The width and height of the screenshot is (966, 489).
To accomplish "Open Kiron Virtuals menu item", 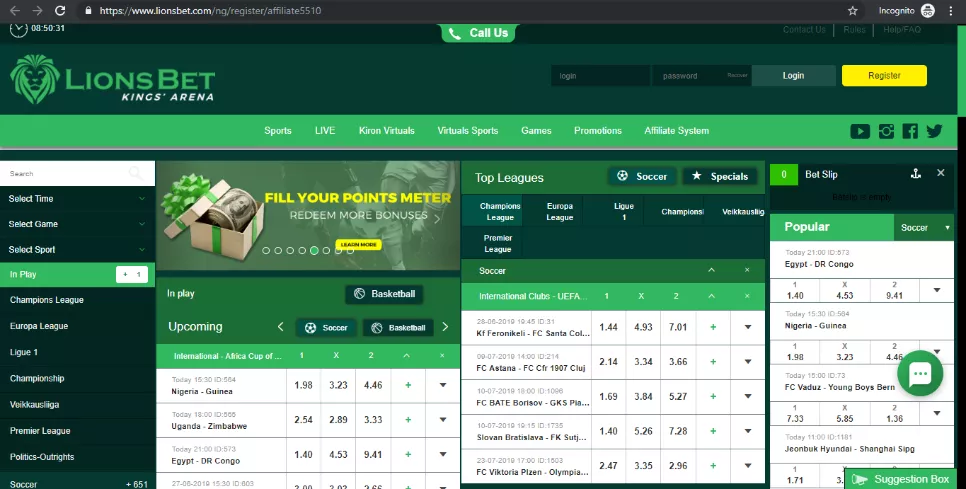I will click(386, 131).
